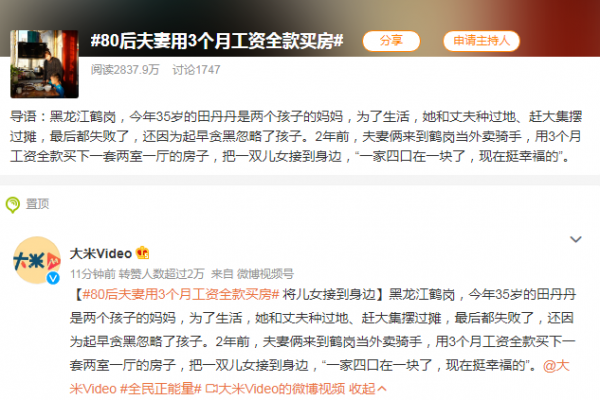Click the crown membership badge icon

142,253
